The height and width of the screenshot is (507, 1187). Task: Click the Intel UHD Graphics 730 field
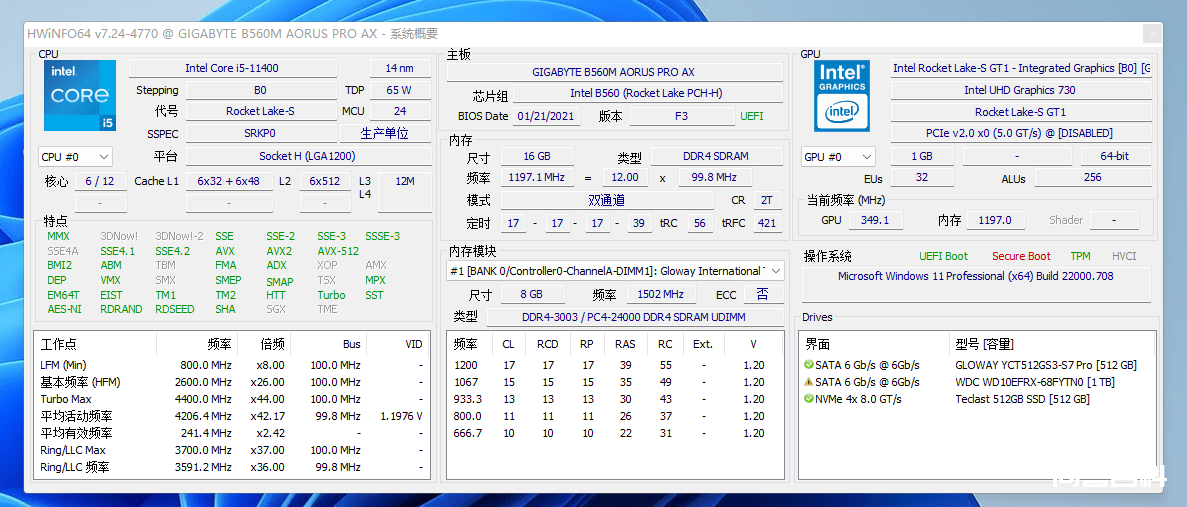point(1020,90)
